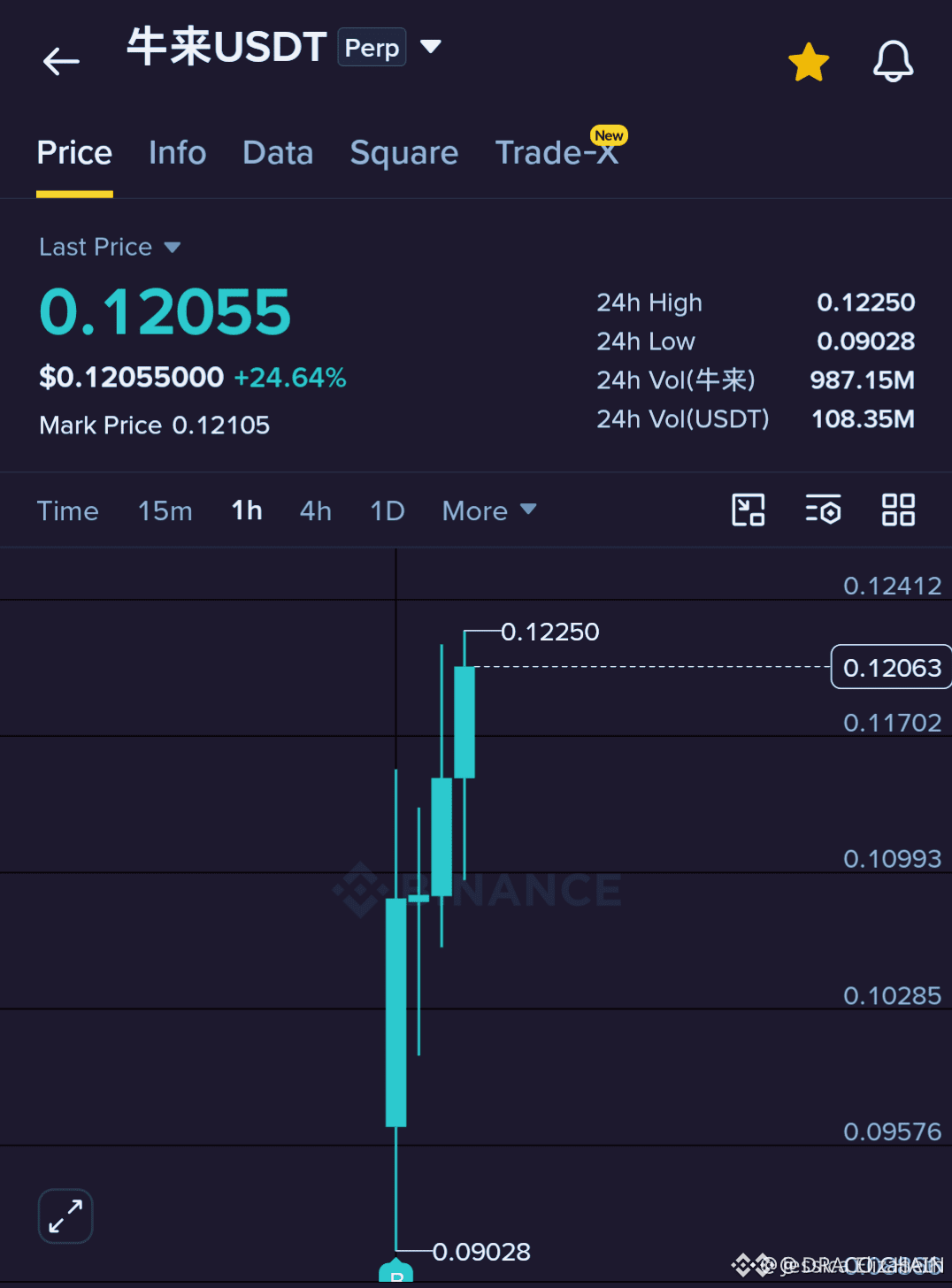Click the 0.12063 current price label
952x1288 pixels.
coord(891,667)
